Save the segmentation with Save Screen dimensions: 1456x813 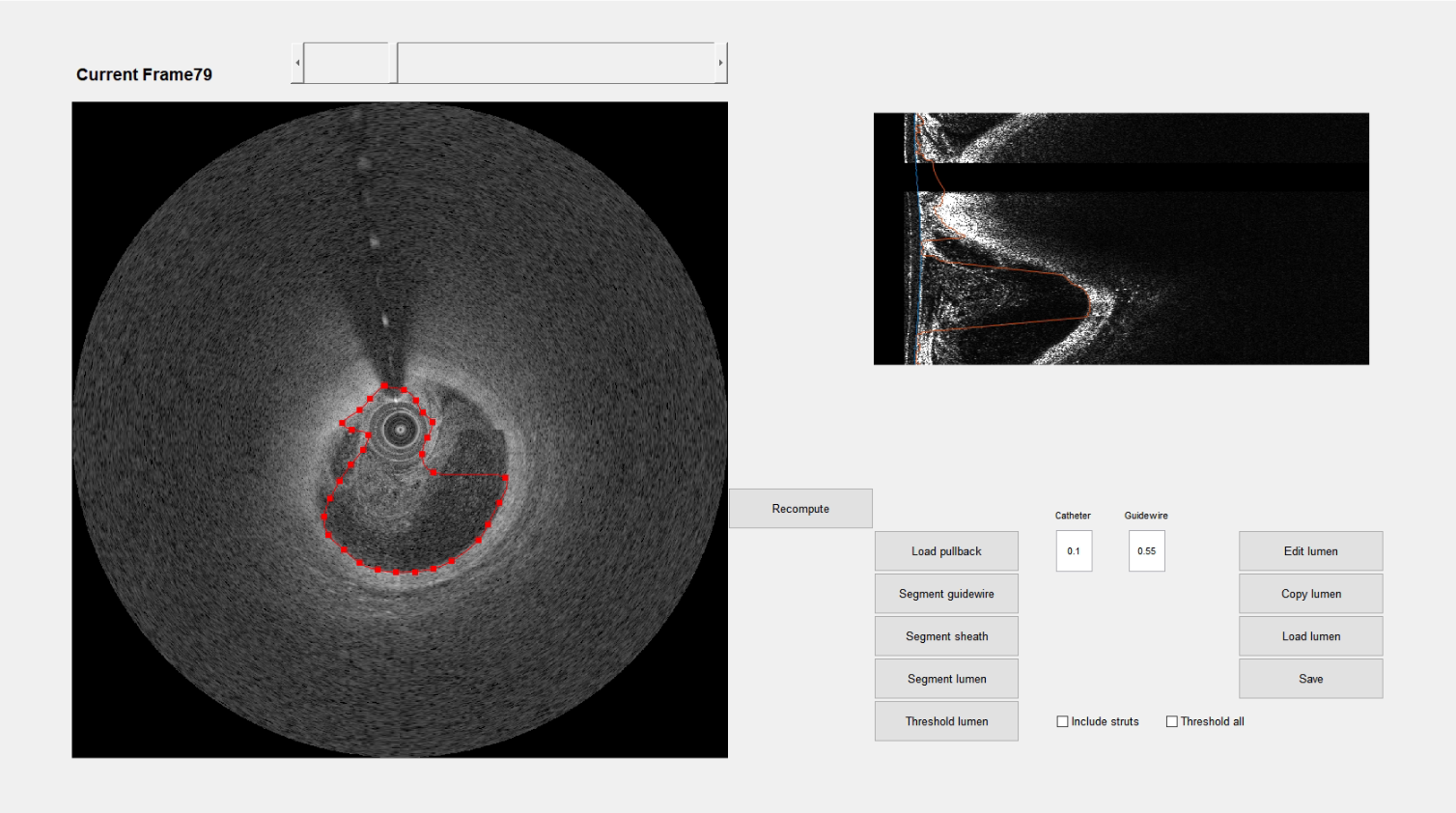tap(1311, 679)
